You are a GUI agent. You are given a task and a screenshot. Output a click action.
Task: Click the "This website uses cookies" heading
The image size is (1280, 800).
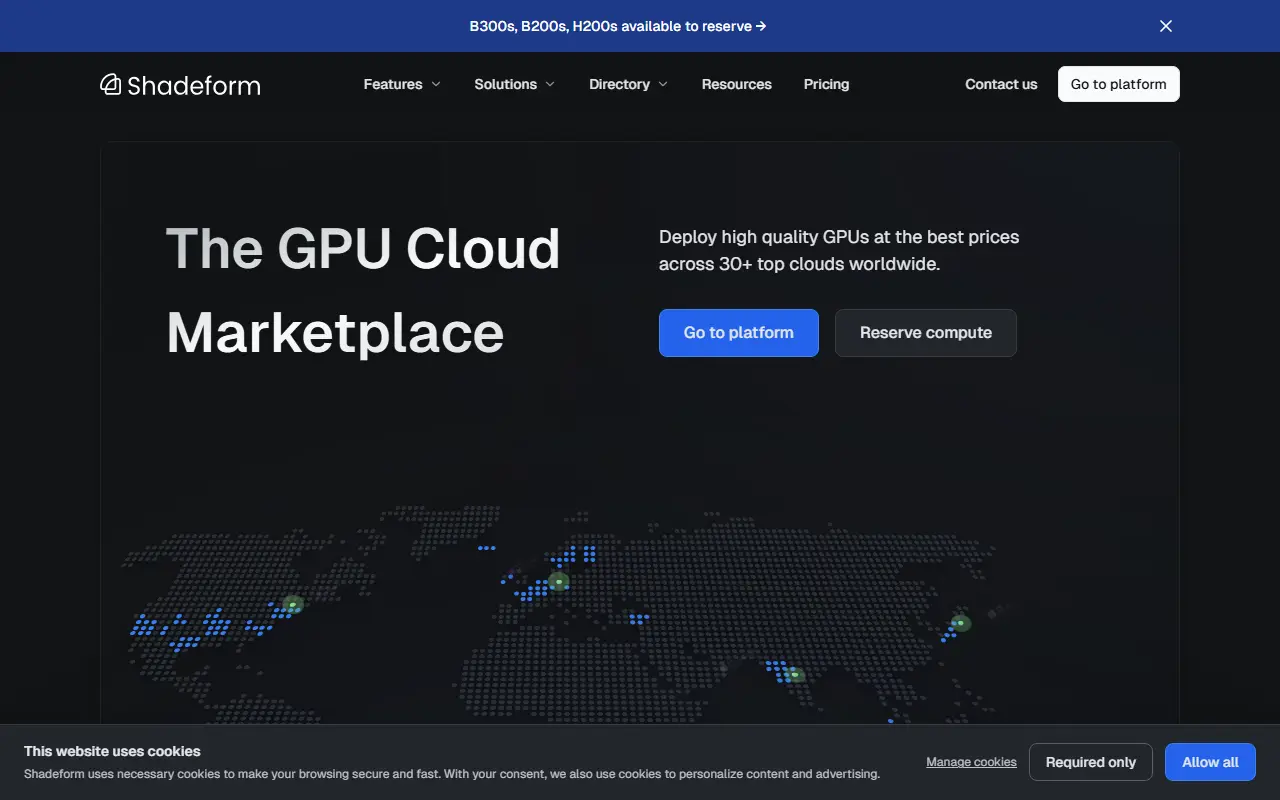[112, 751]
